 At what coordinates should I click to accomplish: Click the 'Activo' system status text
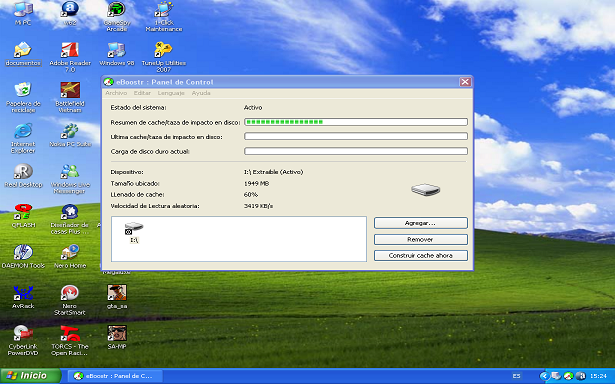253,107
